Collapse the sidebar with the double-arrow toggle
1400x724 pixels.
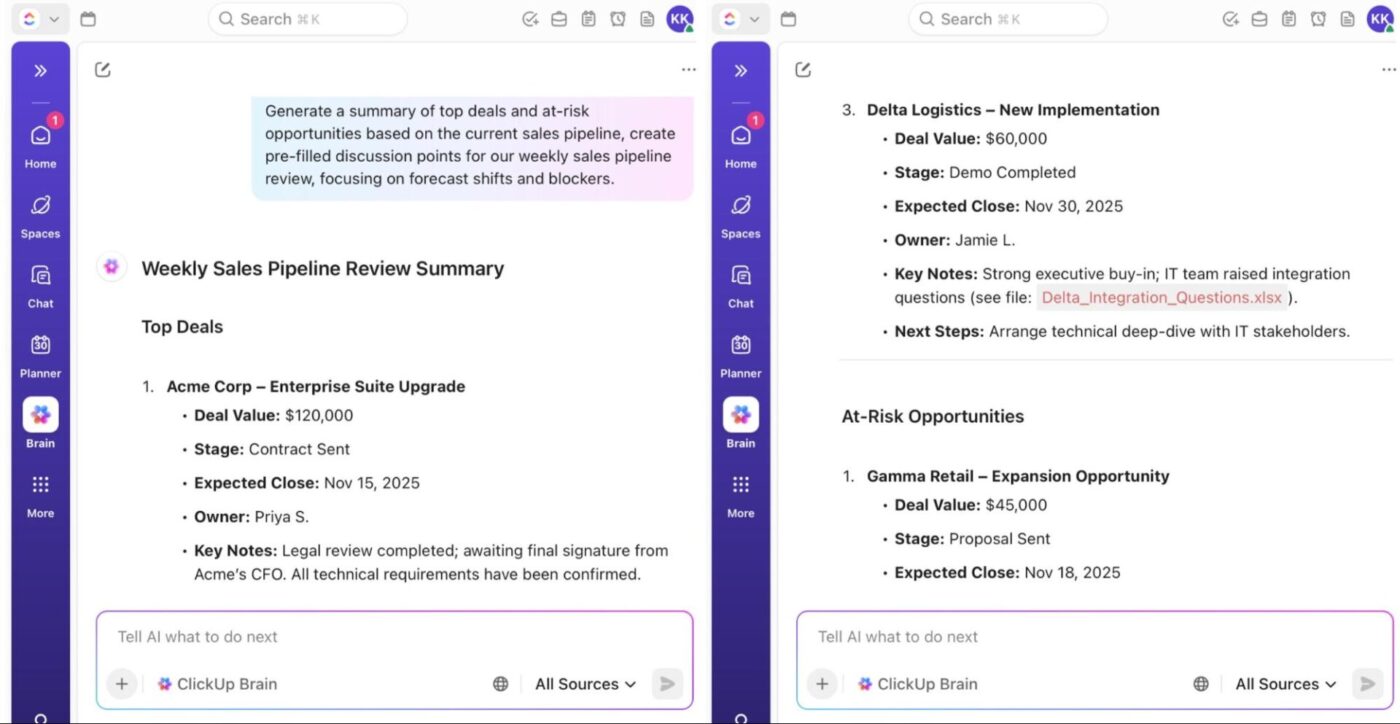click(x=40, y=70)
